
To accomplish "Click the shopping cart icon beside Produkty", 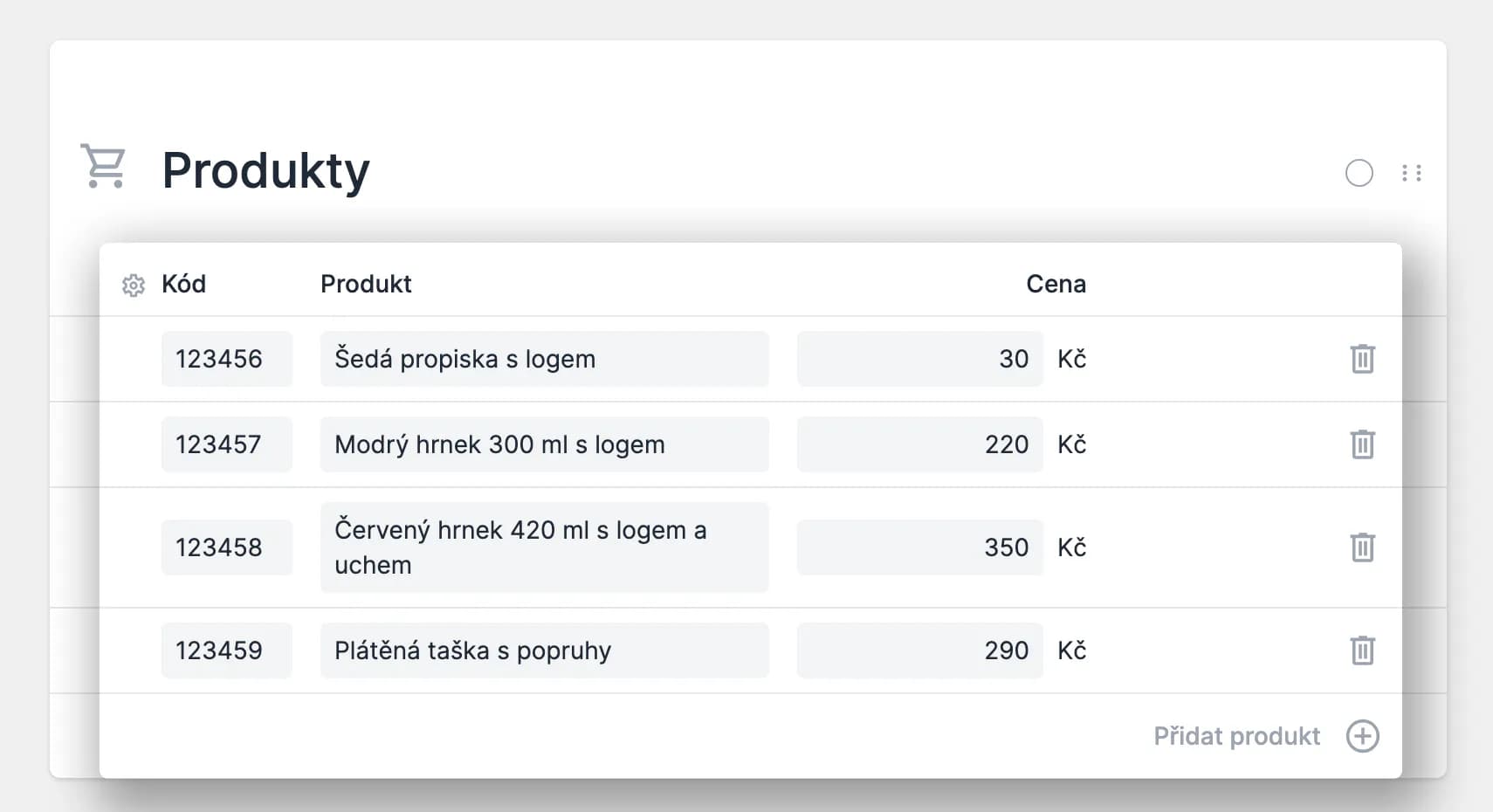I will tap(104, 166).
